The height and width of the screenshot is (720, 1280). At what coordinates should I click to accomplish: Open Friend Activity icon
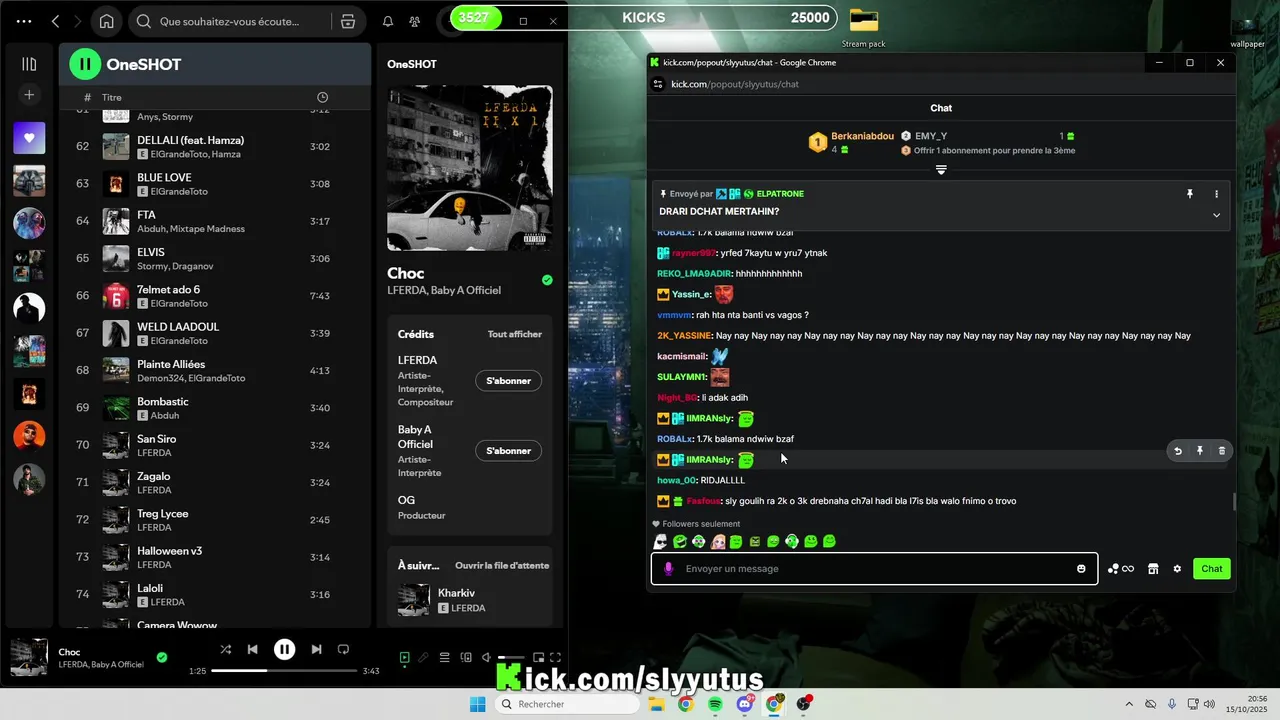(x=415, y=21)
